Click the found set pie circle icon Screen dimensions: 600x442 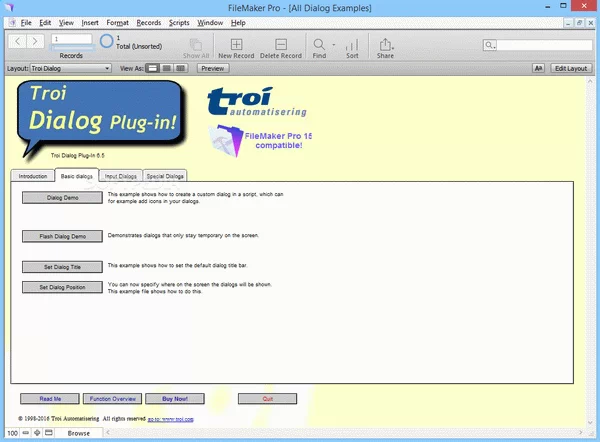[x=107, y=41]
